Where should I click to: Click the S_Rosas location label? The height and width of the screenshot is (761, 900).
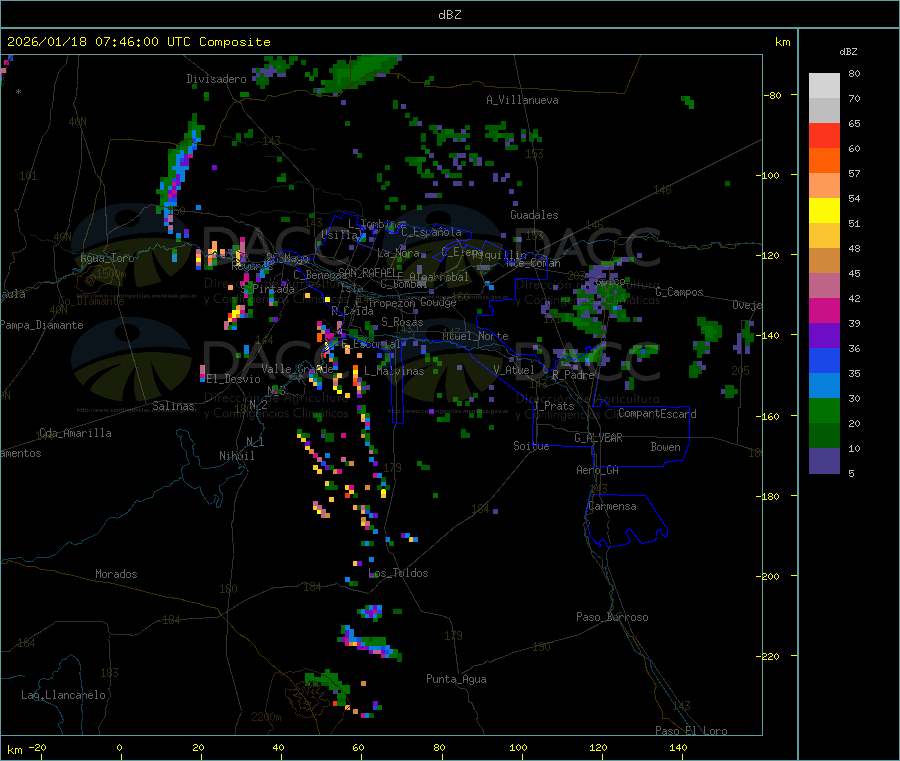[402, 322]
